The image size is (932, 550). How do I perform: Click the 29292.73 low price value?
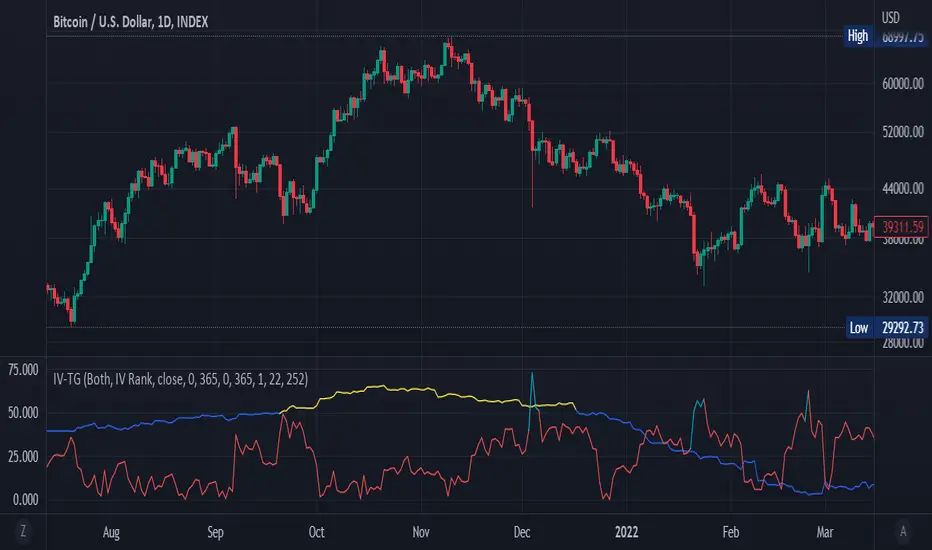click(903, 327)
